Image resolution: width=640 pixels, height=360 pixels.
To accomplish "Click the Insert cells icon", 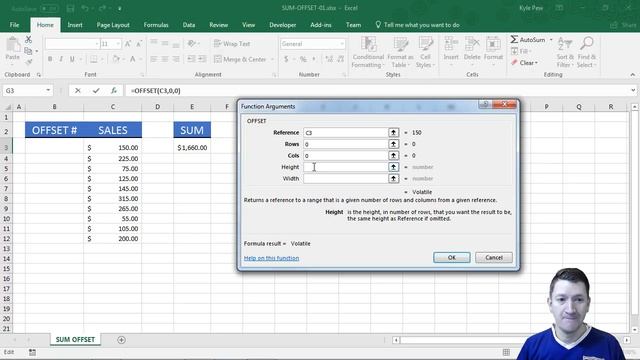I will (451, 44).
